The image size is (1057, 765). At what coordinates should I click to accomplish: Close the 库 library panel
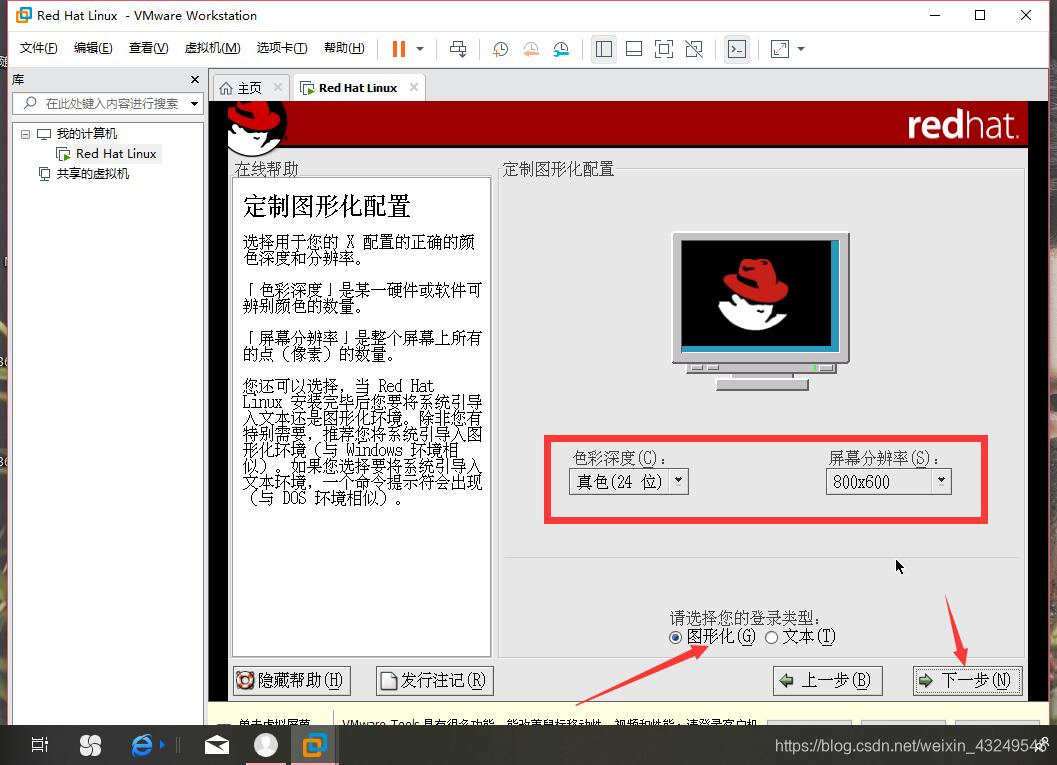point(195,80)
